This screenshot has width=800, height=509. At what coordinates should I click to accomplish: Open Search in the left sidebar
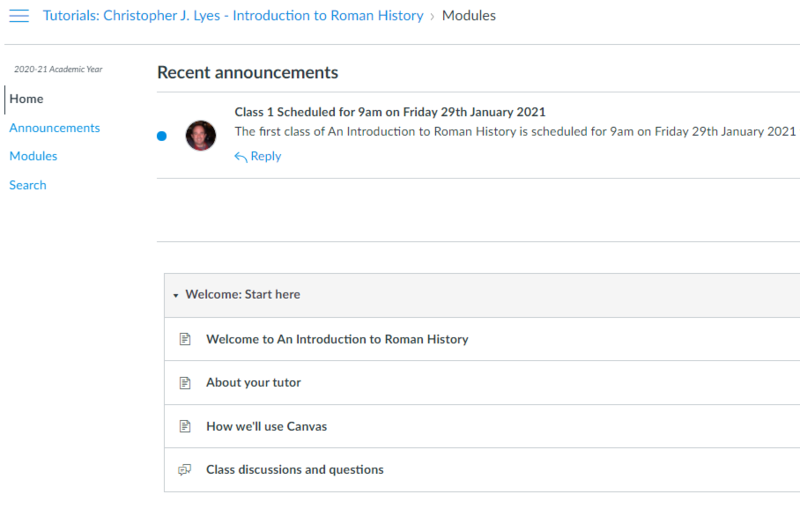tap(28, 185)
